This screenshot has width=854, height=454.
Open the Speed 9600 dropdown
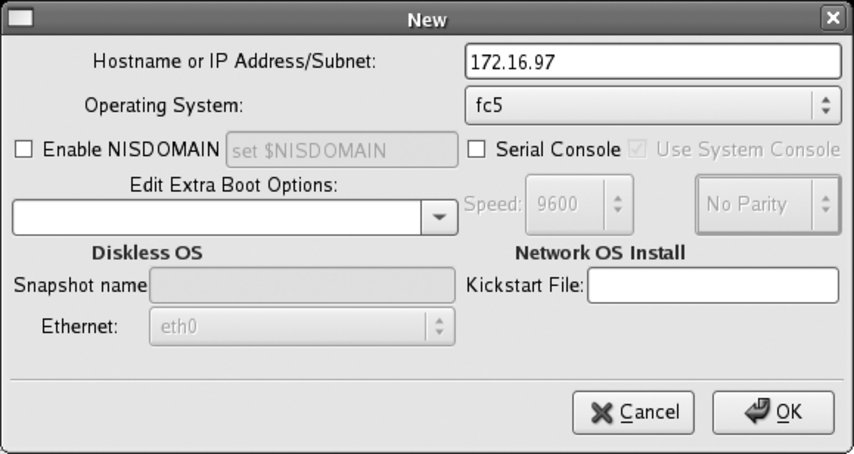point(579,204)
